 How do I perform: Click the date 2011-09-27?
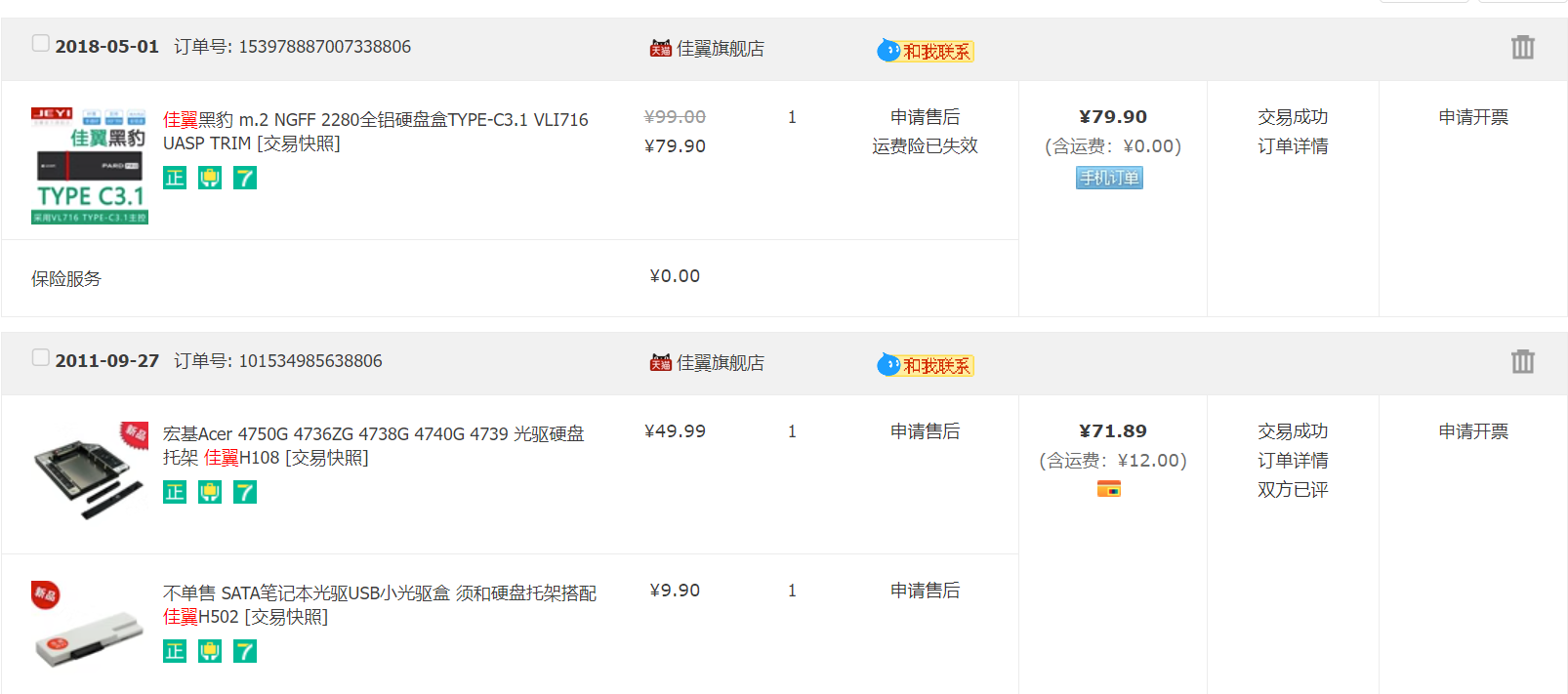coord(106,361)
